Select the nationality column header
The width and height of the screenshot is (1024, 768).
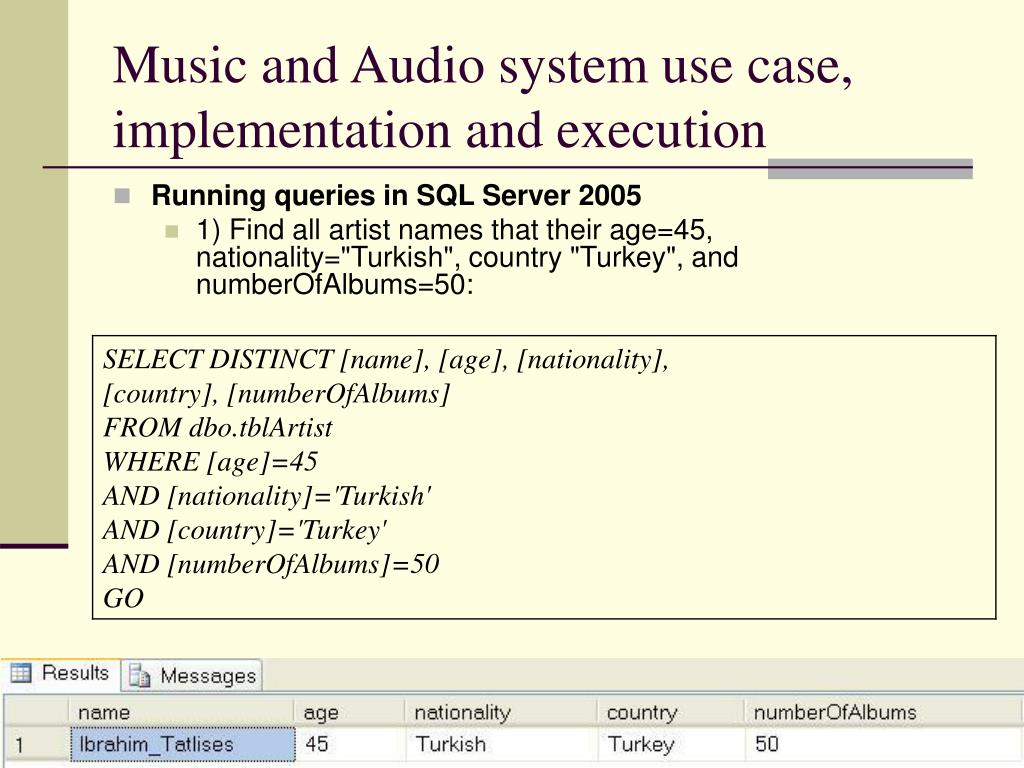pos(502,712)
